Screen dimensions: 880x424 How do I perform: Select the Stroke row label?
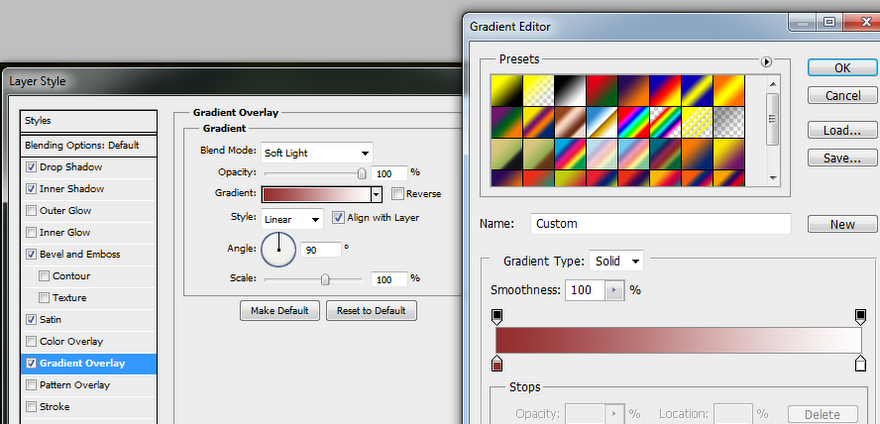(54, 407)
